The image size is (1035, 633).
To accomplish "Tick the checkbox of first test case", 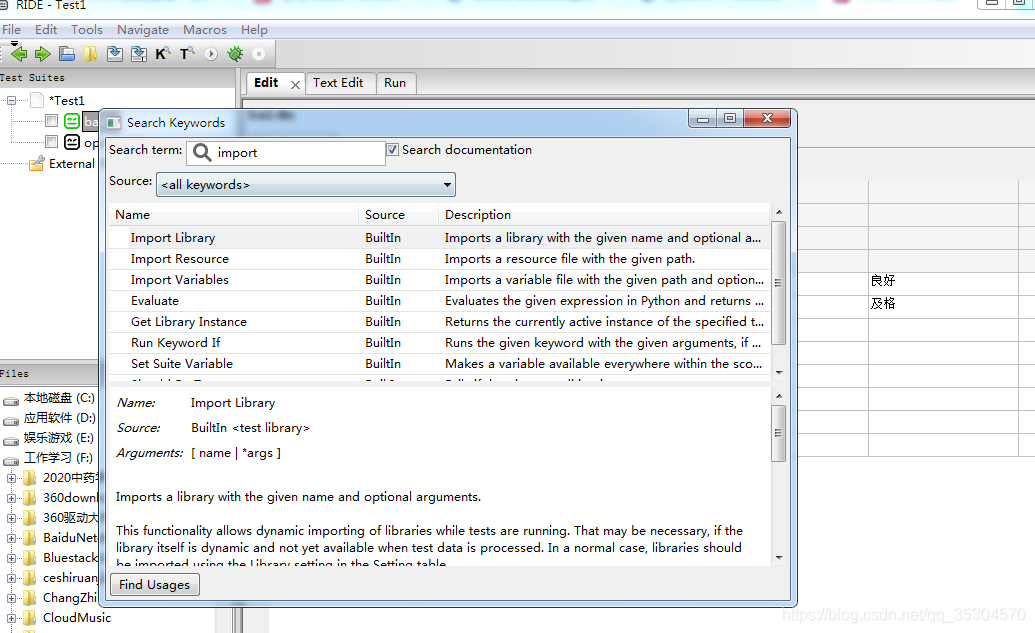I will point(51,120).
